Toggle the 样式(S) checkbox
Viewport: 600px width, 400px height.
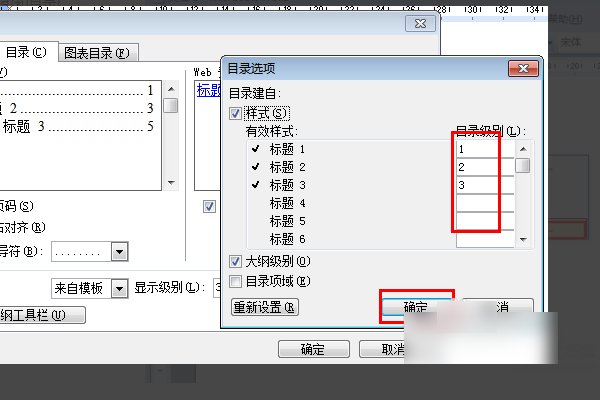click(x=235, y=113)
